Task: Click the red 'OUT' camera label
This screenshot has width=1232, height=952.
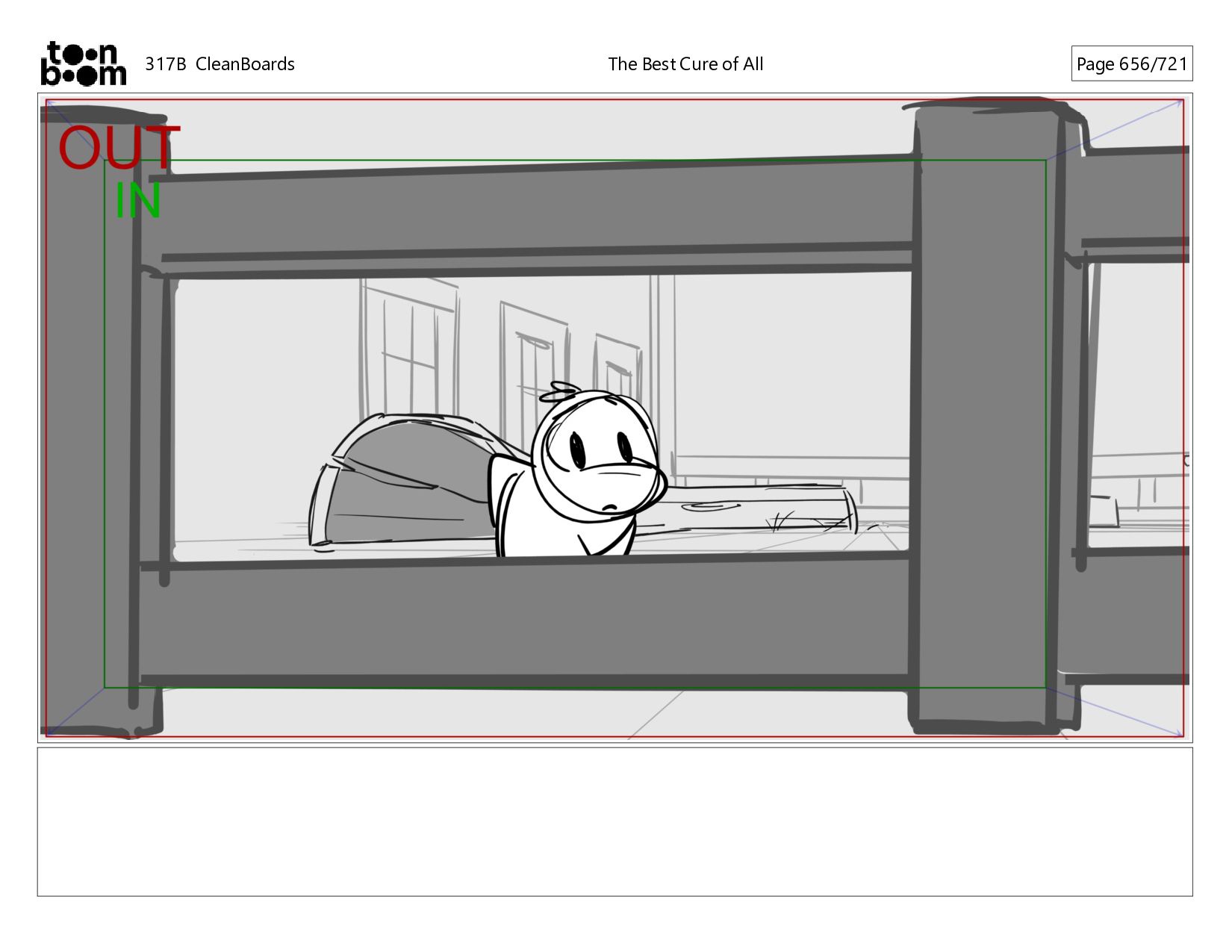Action: [119, 147]
